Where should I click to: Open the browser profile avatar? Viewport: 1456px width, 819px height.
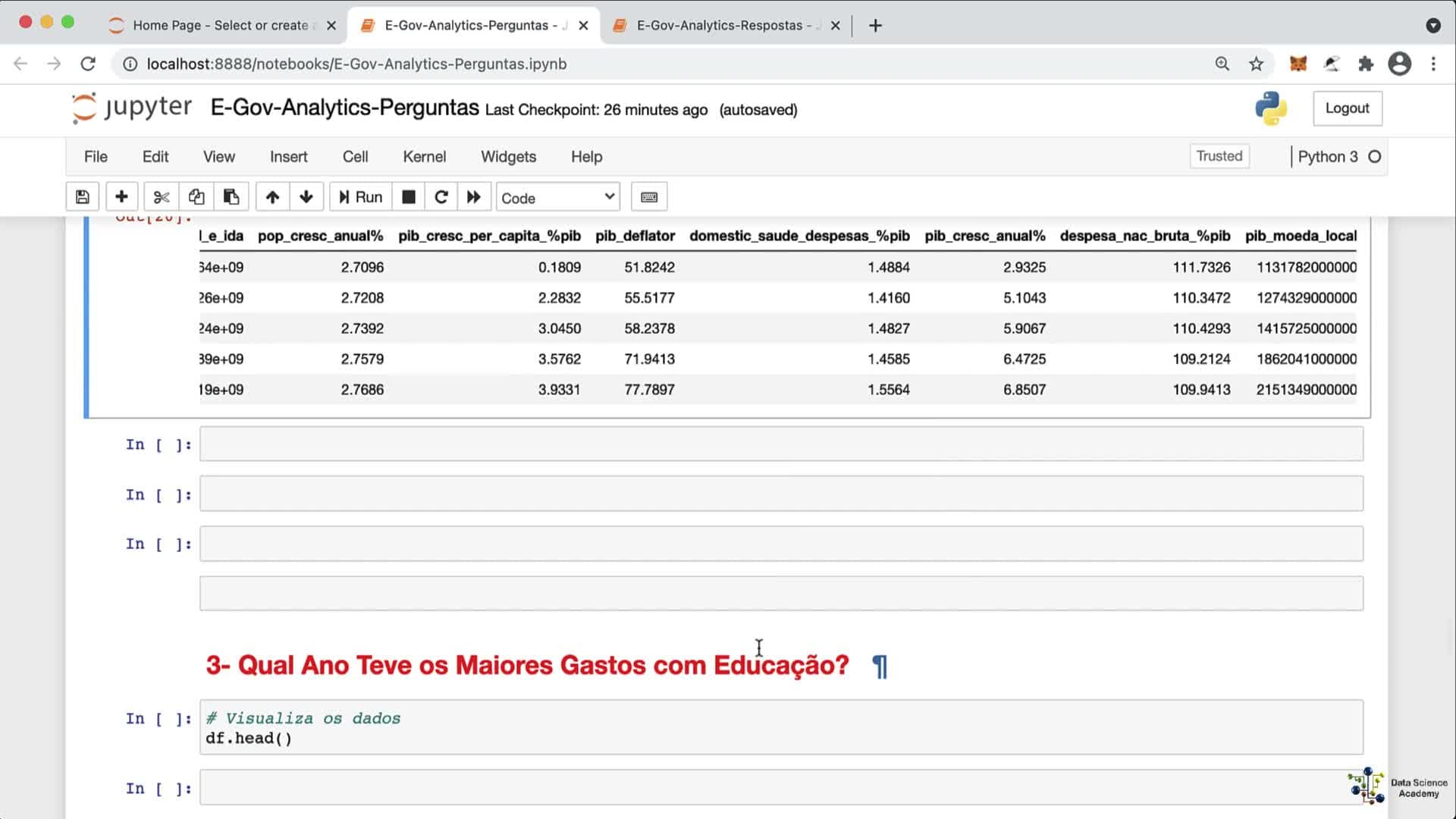coord(1400,64)
